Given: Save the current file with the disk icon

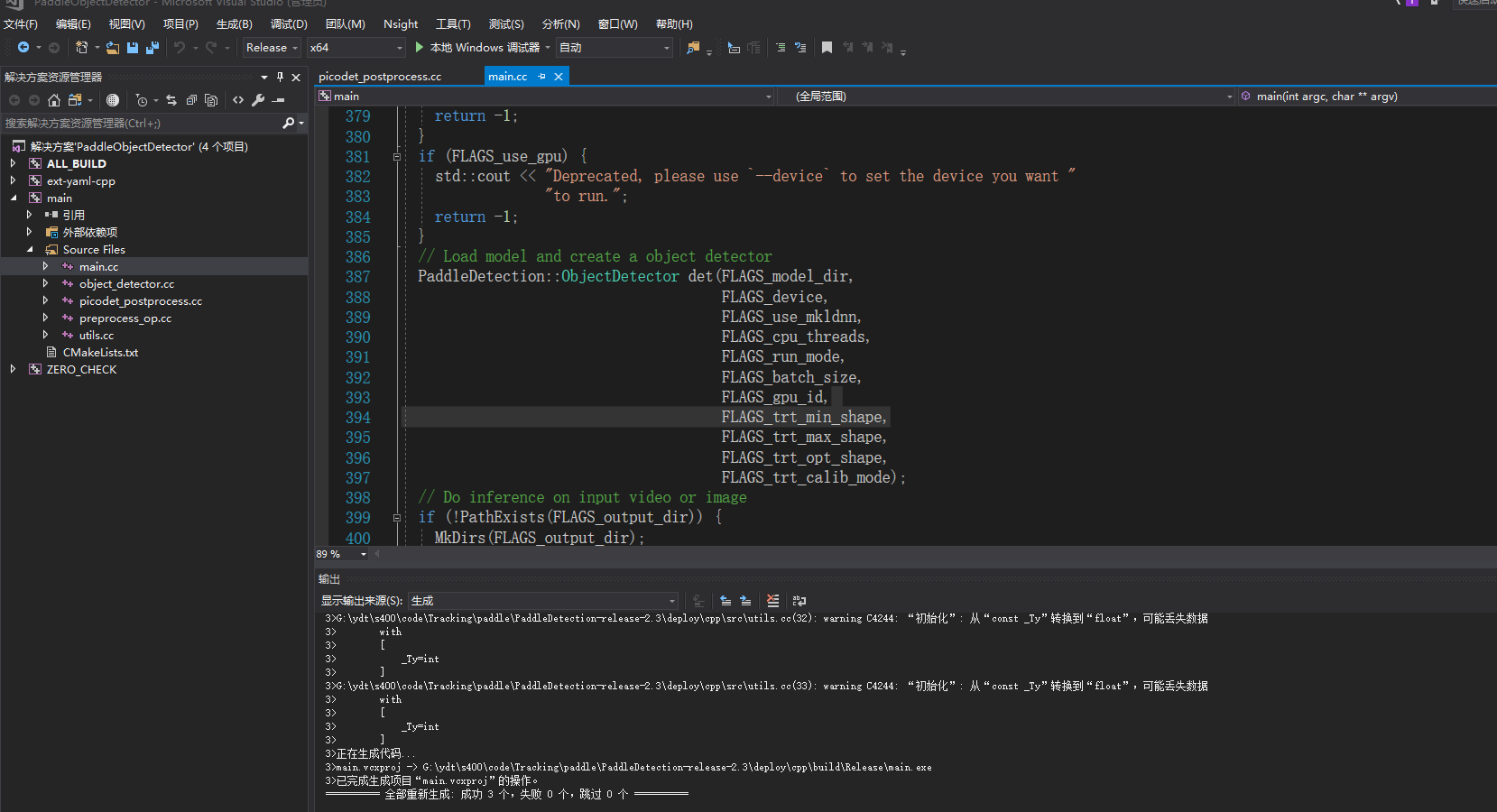Looking at the screenshot, I should [133, 47].
